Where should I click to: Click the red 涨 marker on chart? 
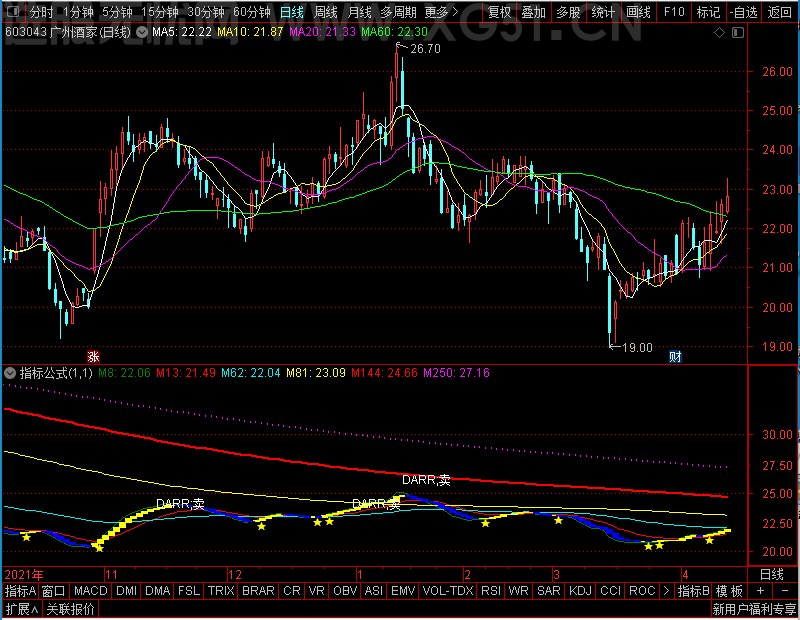tap(93, 356)
